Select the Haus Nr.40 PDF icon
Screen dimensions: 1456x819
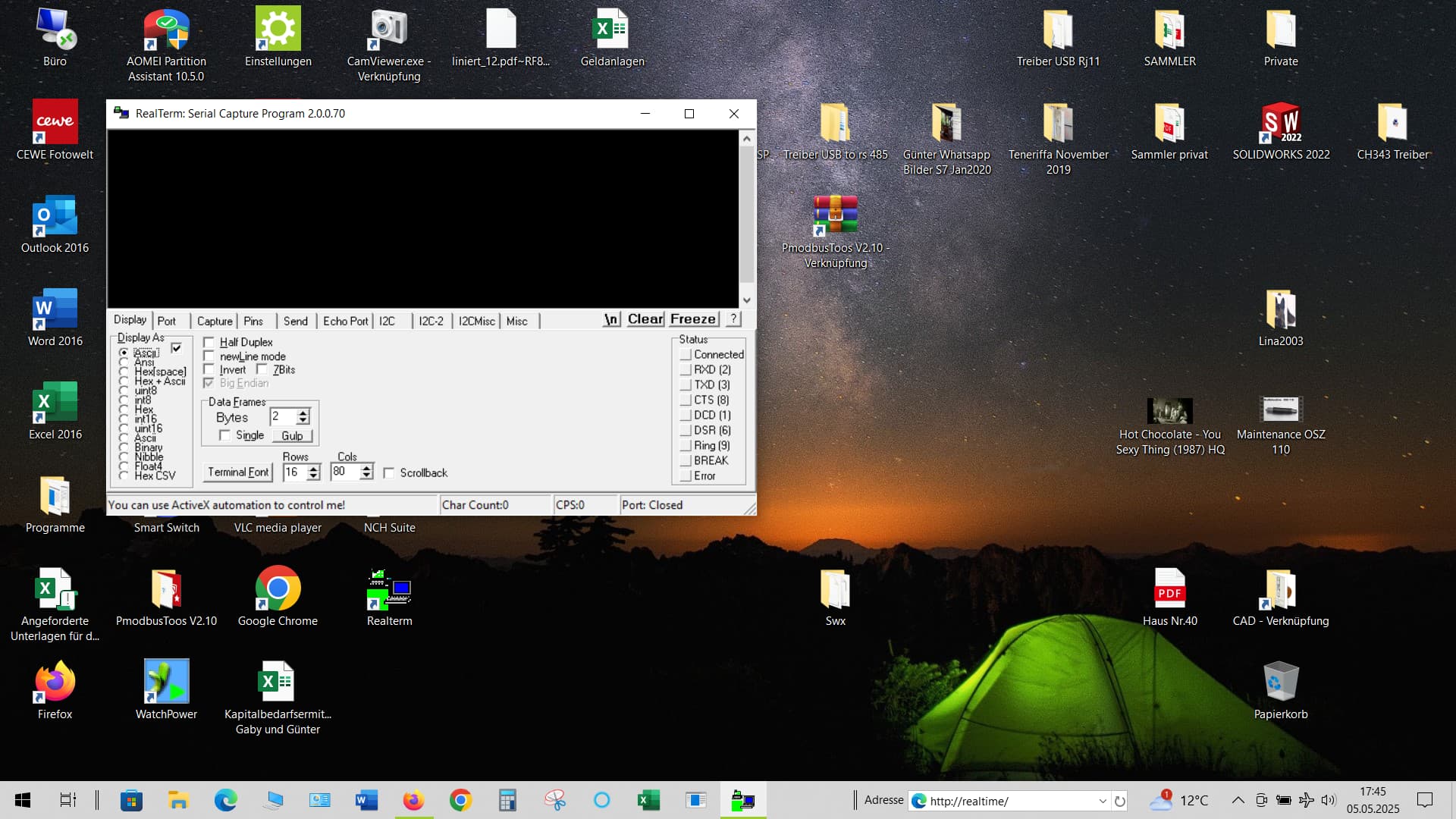(x=1169, y=599)
